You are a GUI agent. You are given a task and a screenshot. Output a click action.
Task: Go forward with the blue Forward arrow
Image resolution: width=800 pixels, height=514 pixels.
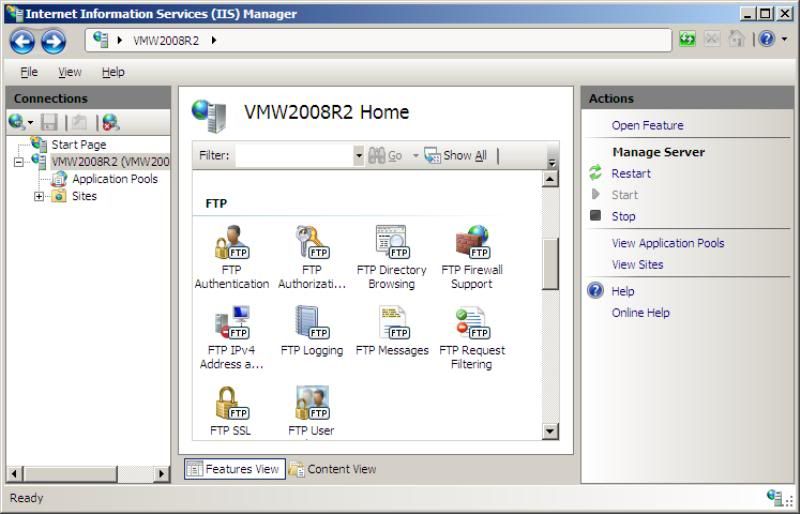(54, 41)
